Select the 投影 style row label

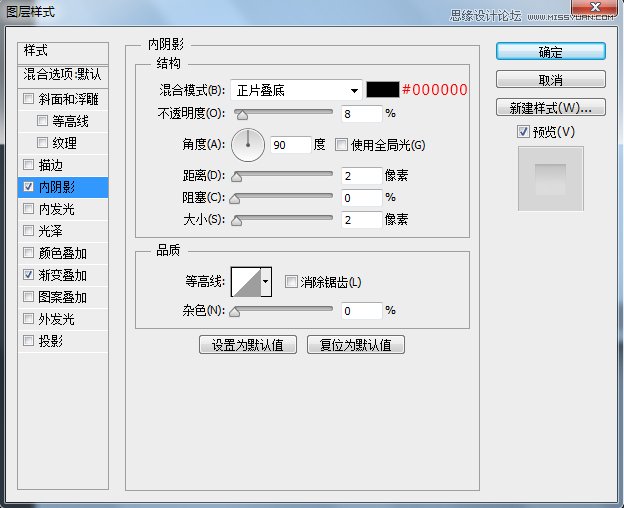point(51,341)
